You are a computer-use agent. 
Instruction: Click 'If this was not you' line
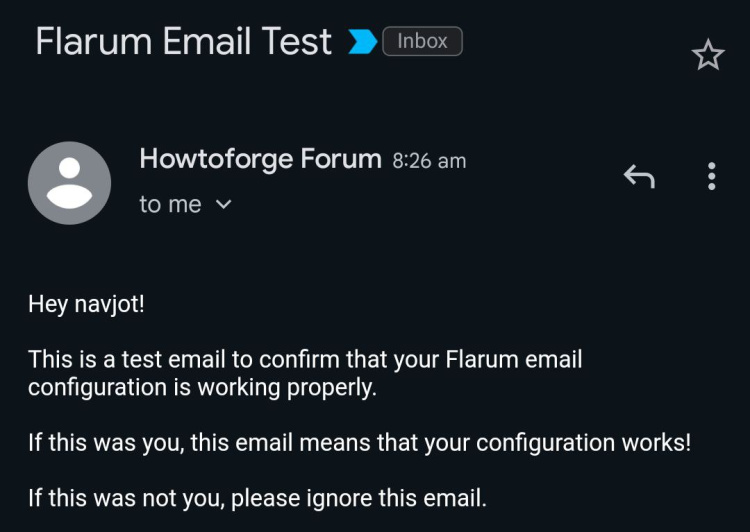257,497
